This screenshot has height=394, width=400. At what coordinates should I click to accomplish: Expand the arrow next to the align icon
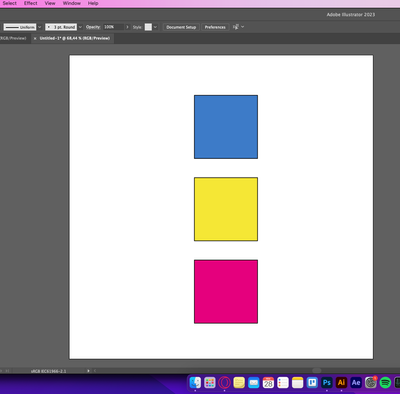tap(242, 27)
